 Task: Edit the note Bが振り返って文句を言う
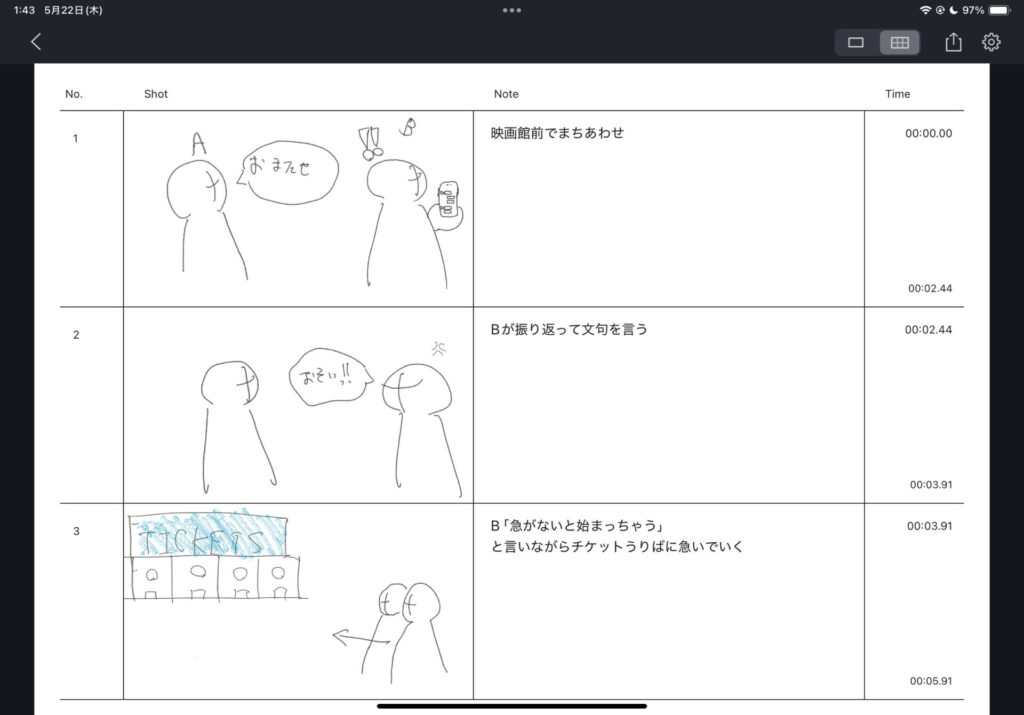pos(569,330)
